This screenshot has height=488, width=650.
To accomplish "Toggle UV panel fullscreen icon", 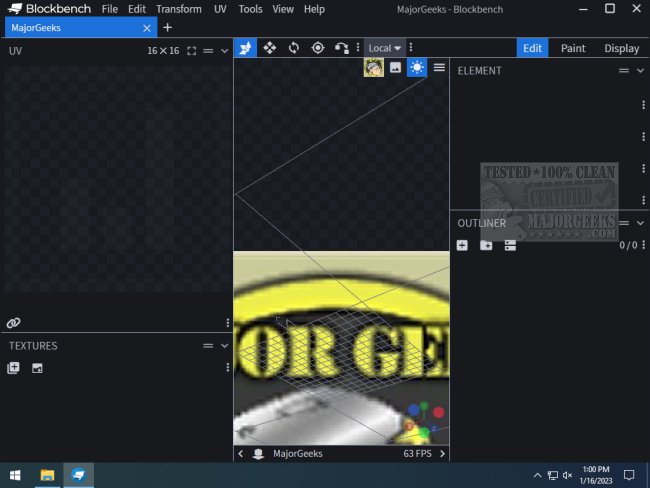I will [192, 51].
